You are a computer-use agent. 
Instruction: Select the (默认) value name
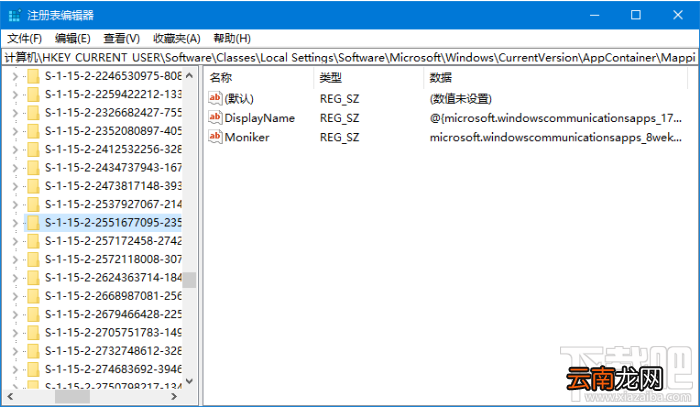(x=239, y=99)
